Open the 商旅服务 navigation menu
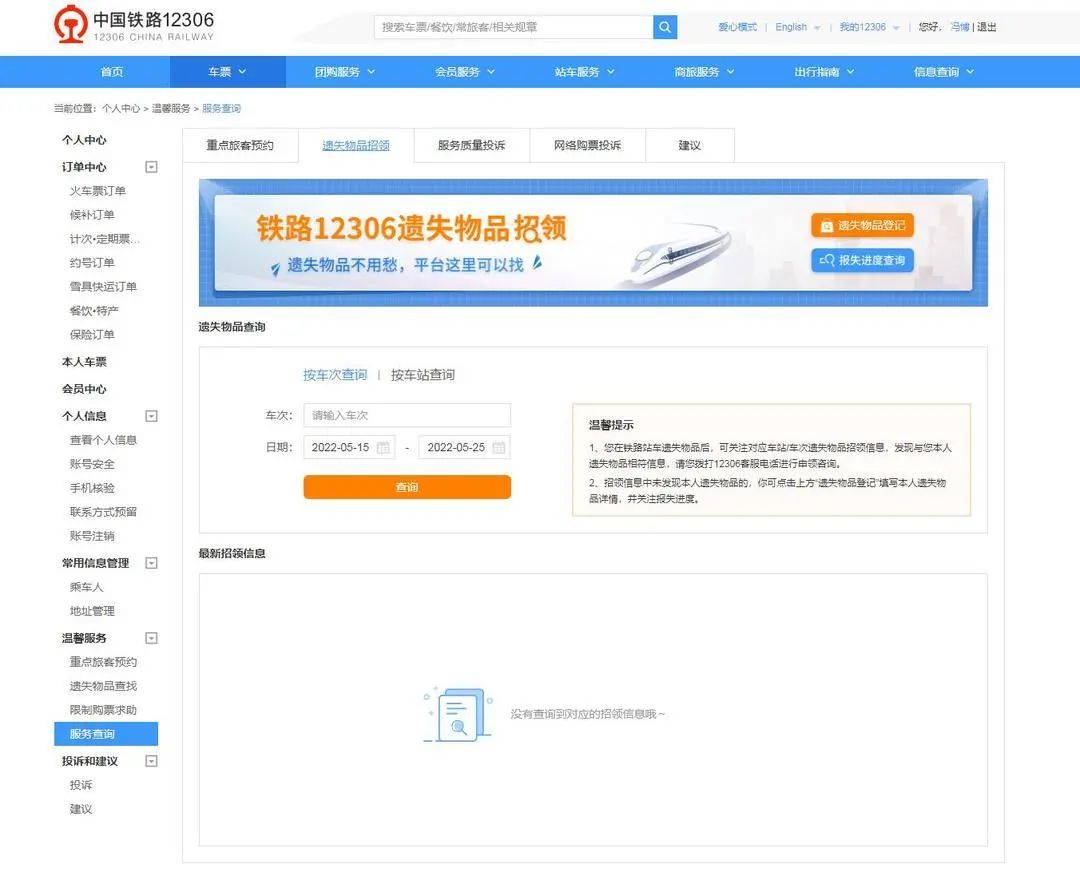1080x876 pixels. 705,72
